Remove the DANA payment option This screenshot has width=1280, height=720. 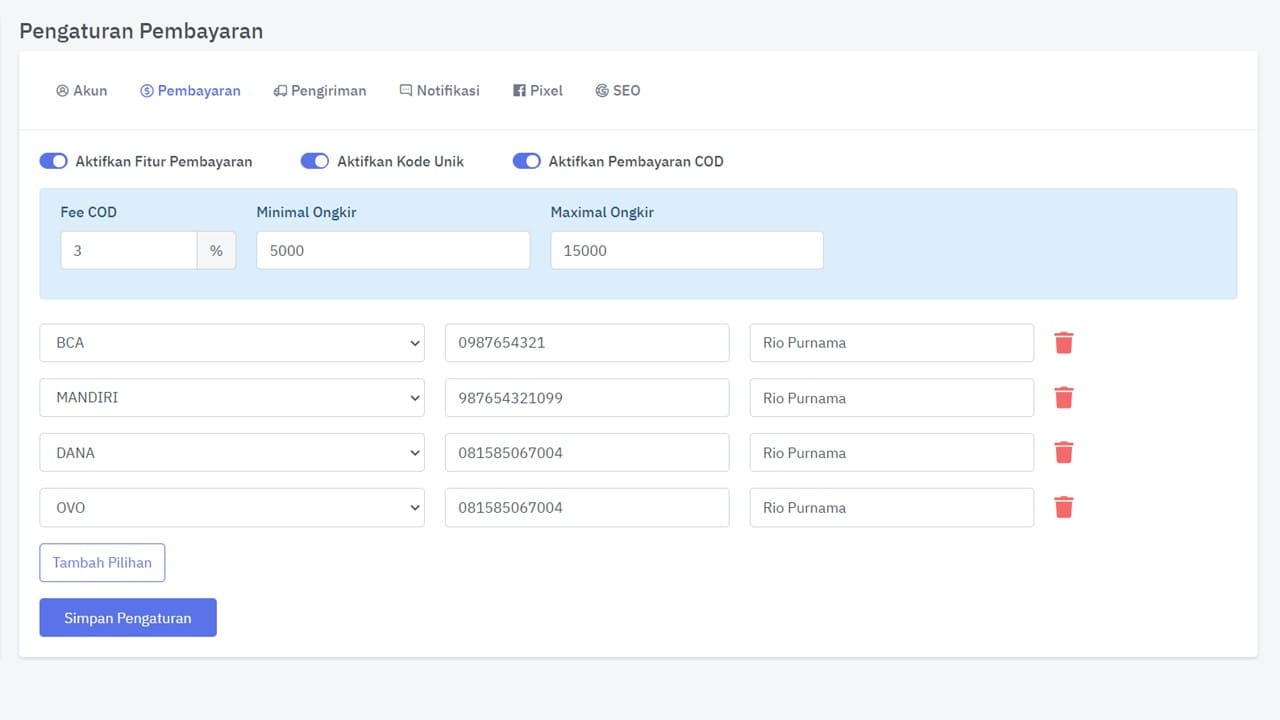[x=1064, y=453]
